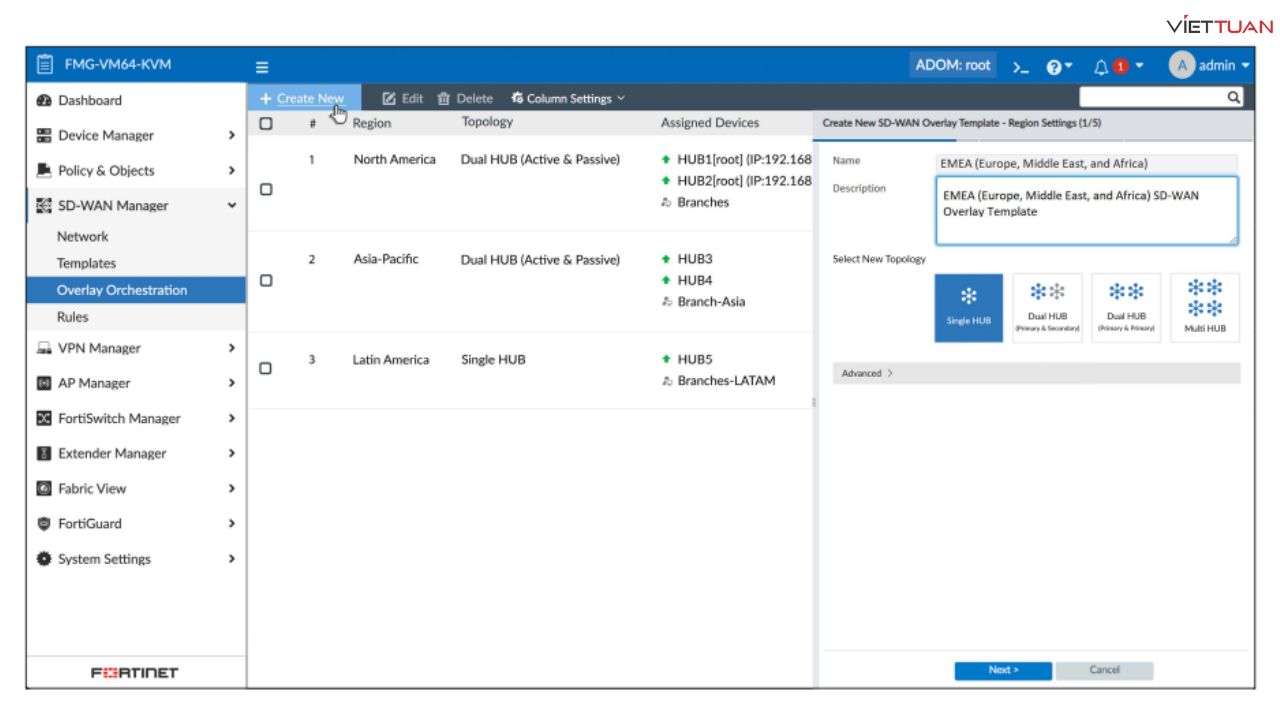Click the hamburger menu icon to collapse sidebar
This screenshot has height=720, width=1280.
(x=262, y=67)
